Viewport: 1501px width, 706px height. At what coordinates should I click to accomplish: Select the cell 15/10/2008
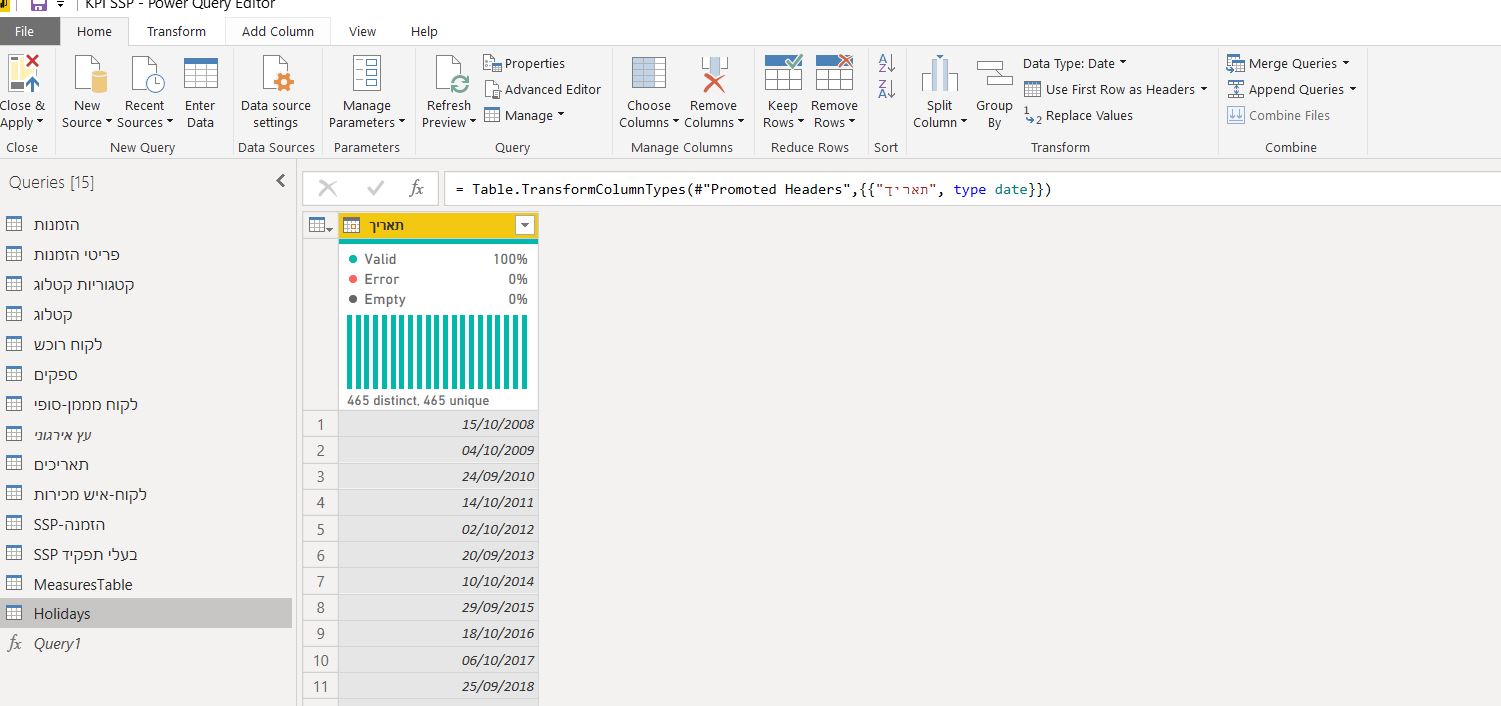[438, 424]
